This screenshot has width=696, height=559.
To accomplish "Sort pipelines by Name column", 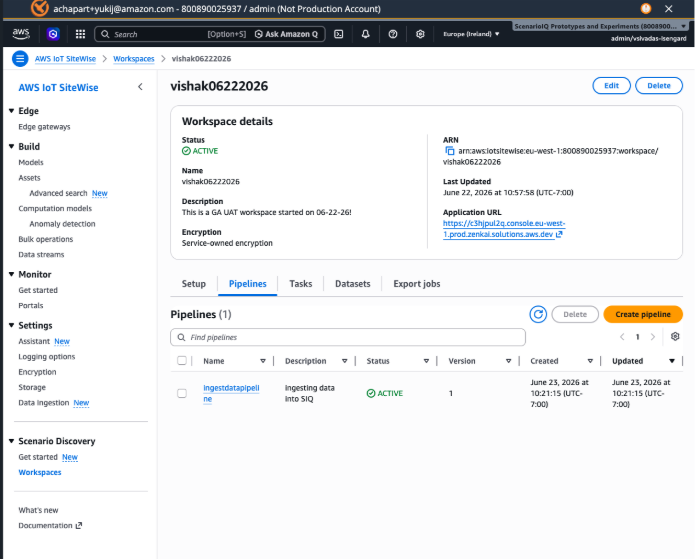I will pos(263,361).
